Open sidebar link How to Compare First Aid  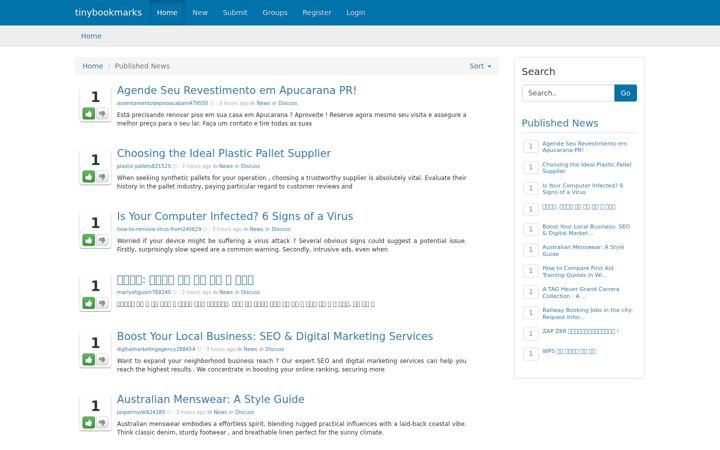pyautogui.click(x=578, y=271)
